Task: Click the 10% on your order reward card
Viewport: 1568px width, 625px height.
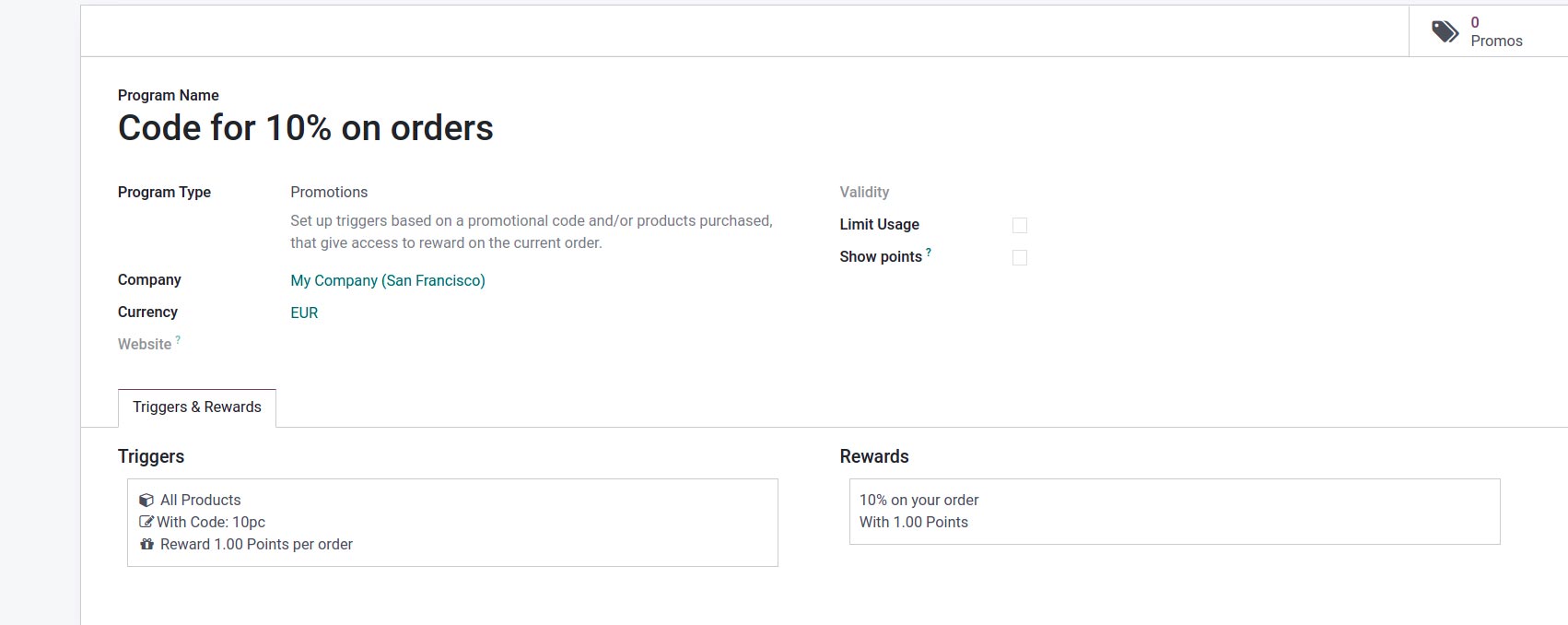Action: tap(1174, 511)
